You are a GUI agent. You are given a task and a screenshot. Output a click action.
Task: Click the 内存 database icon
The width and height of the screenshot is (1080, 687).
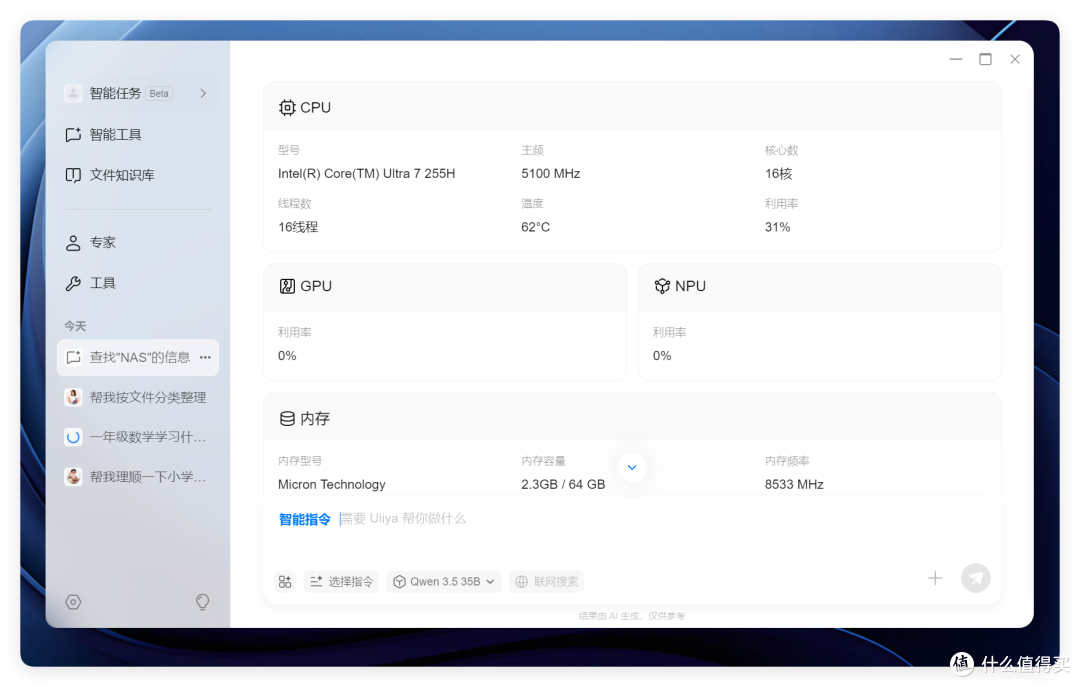(x=287, y=419)
